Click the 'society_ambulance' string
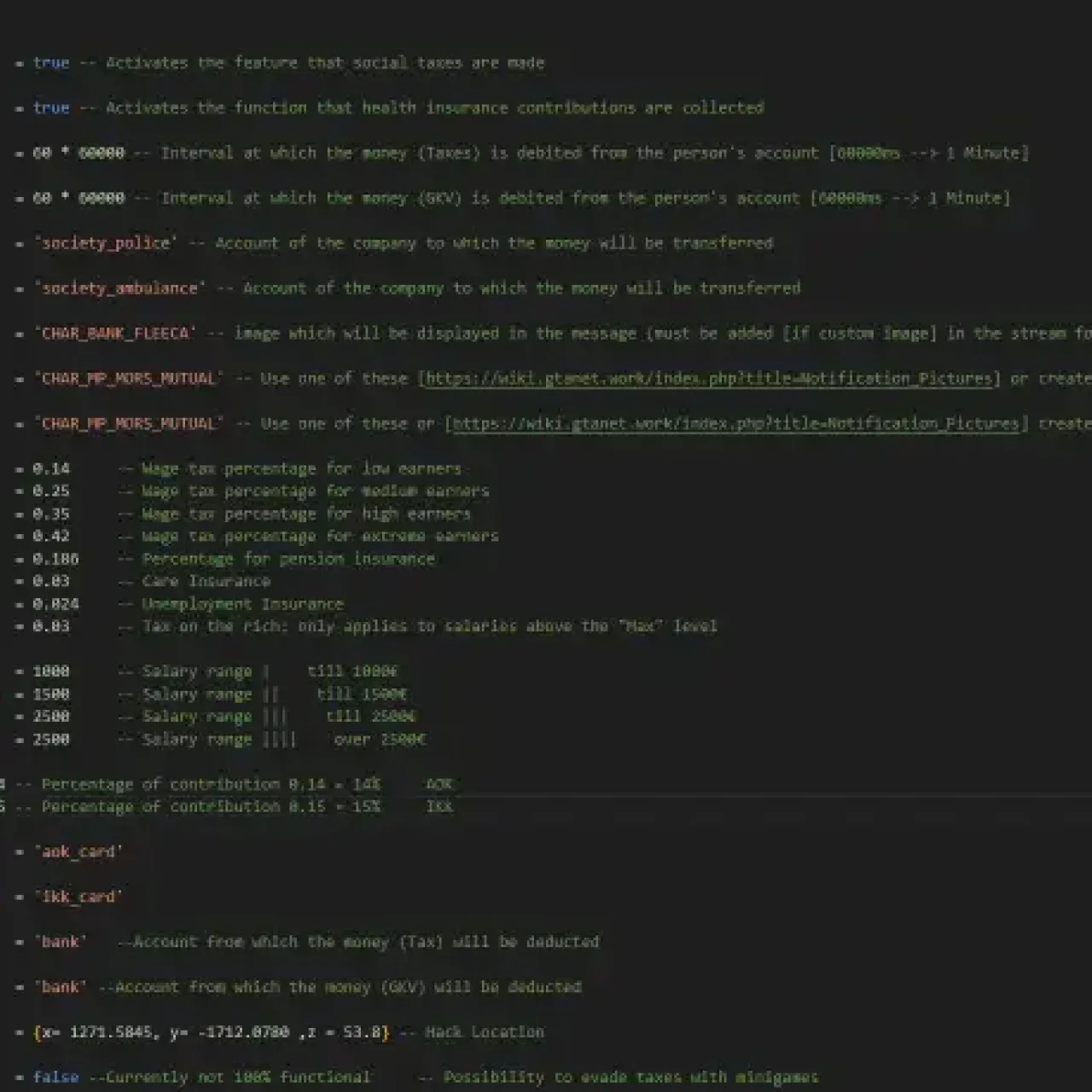Screen dimensions: 1092x1092 tap(119, 288)
